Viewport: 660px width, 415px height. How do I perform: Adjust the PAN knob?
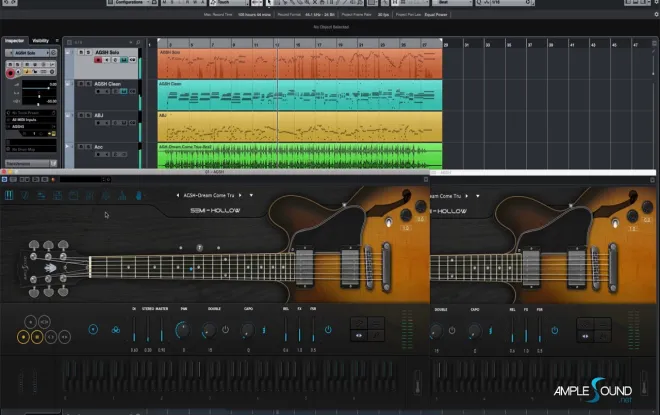(183, 330)
